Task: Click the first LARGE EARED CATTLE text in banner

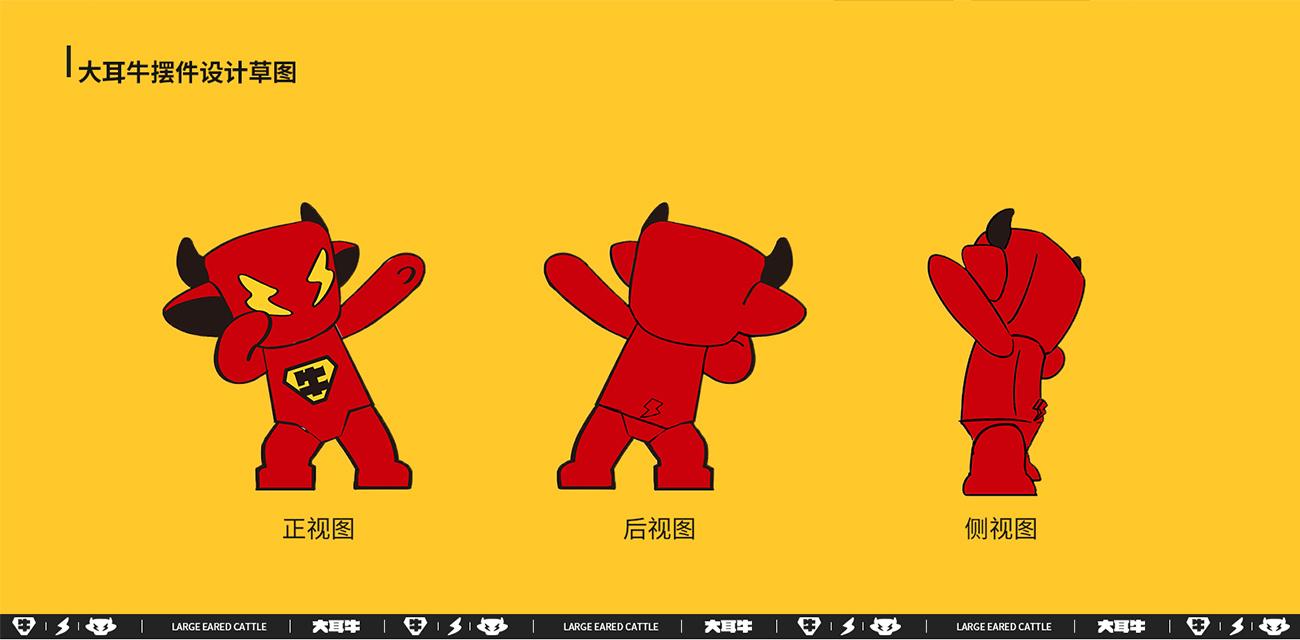Action: pyautogui.click(x=219, y=627)
